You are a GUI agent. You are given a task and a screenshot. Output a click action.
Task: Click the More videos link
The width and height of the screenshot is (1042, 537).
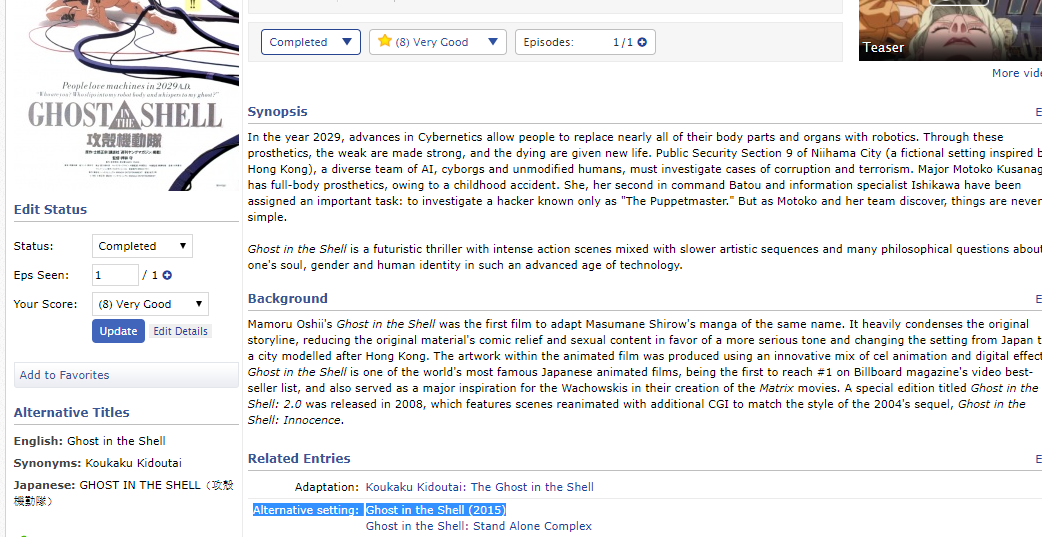tap(1017, 73)
